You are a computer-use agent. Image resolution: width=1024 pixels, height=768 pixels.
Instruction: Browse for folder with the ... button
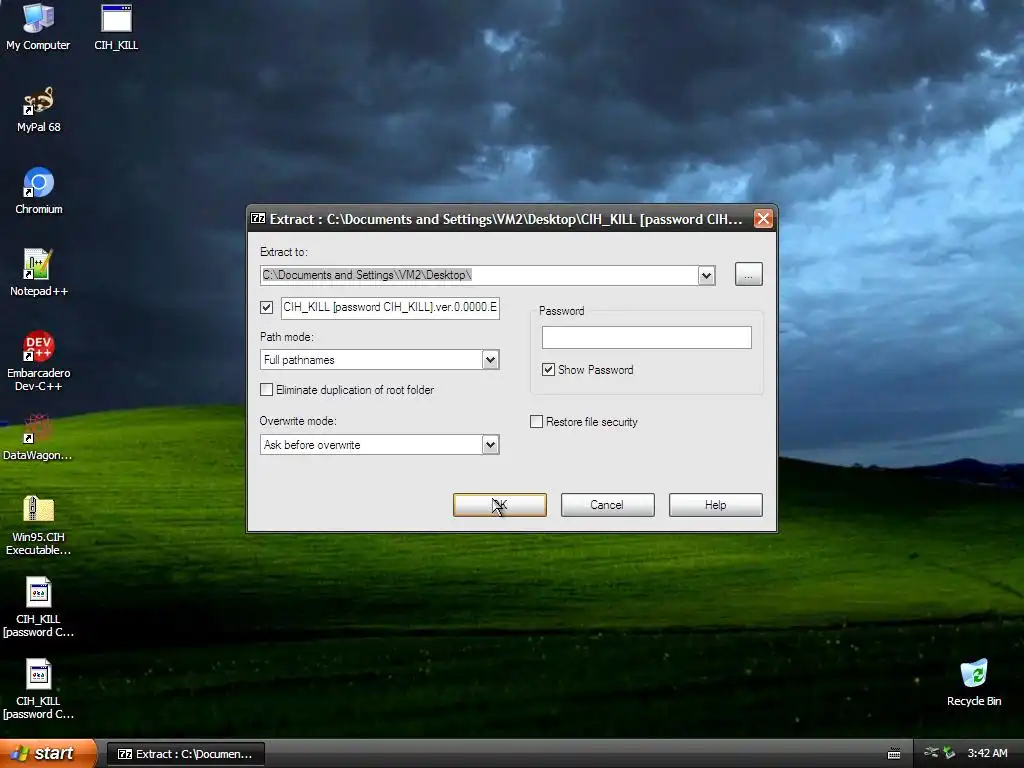(x=748, y=274)
